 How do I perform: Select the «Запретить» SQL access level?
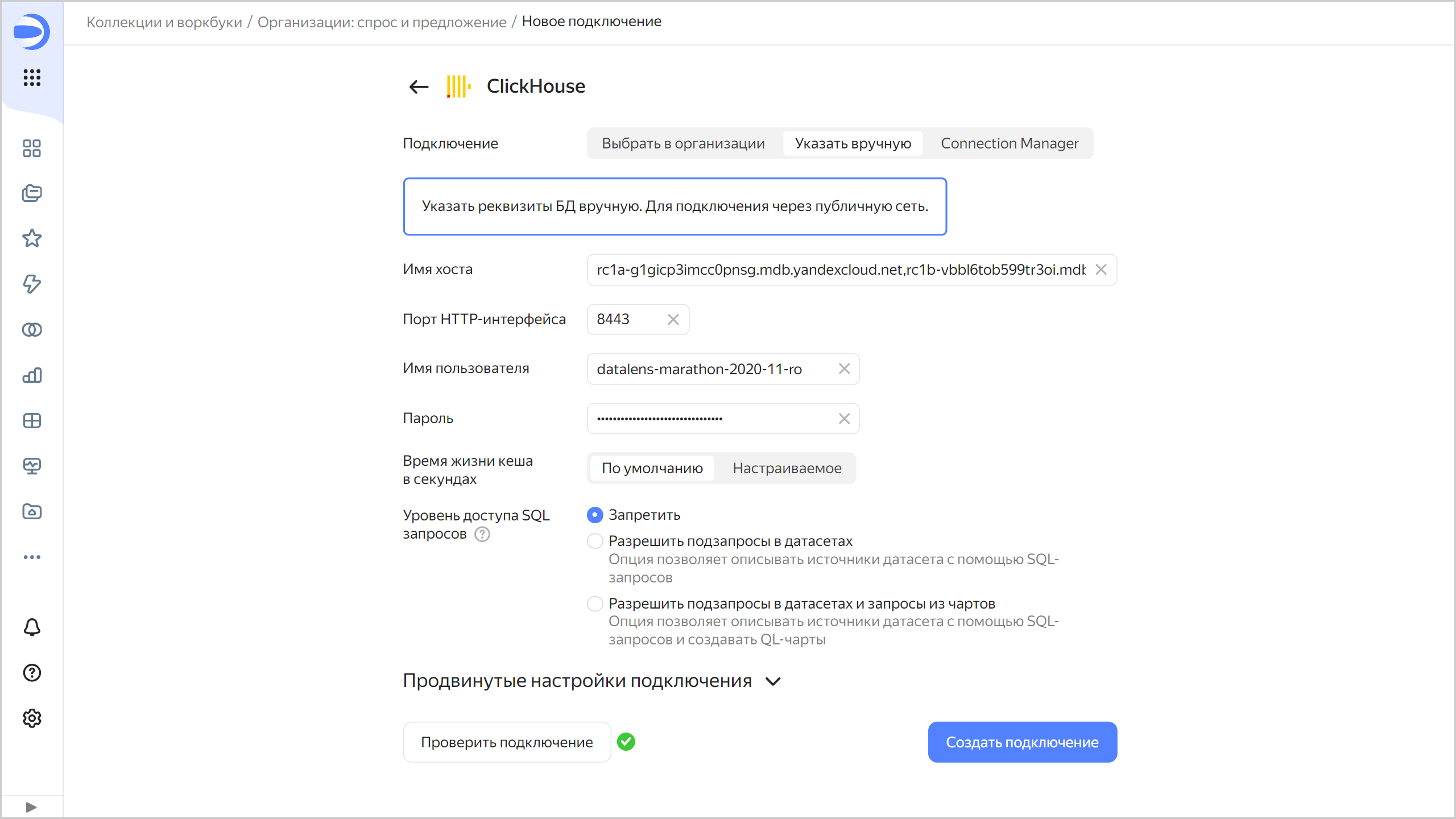tap(594, 515)
